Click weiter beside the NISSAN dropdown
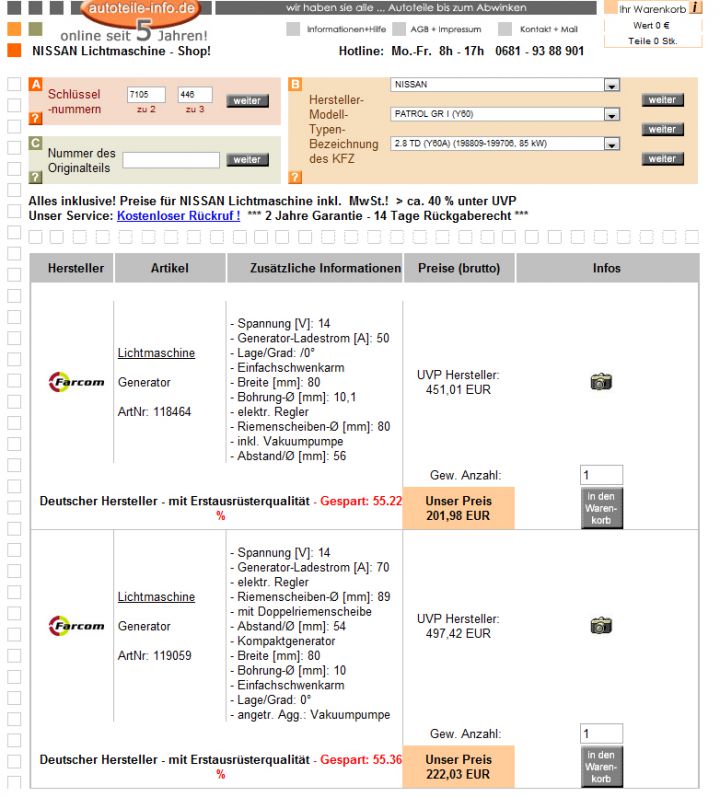Viewport: 720px width, 797px height. [662, 100]
